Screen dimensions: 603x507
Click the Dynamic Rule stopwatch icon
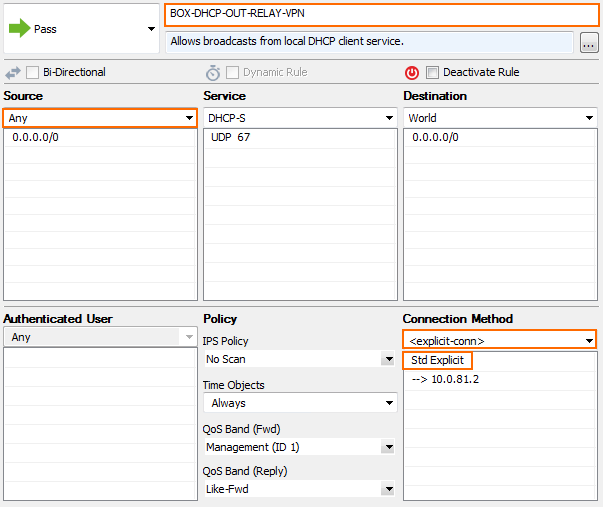tap(213, 72)
